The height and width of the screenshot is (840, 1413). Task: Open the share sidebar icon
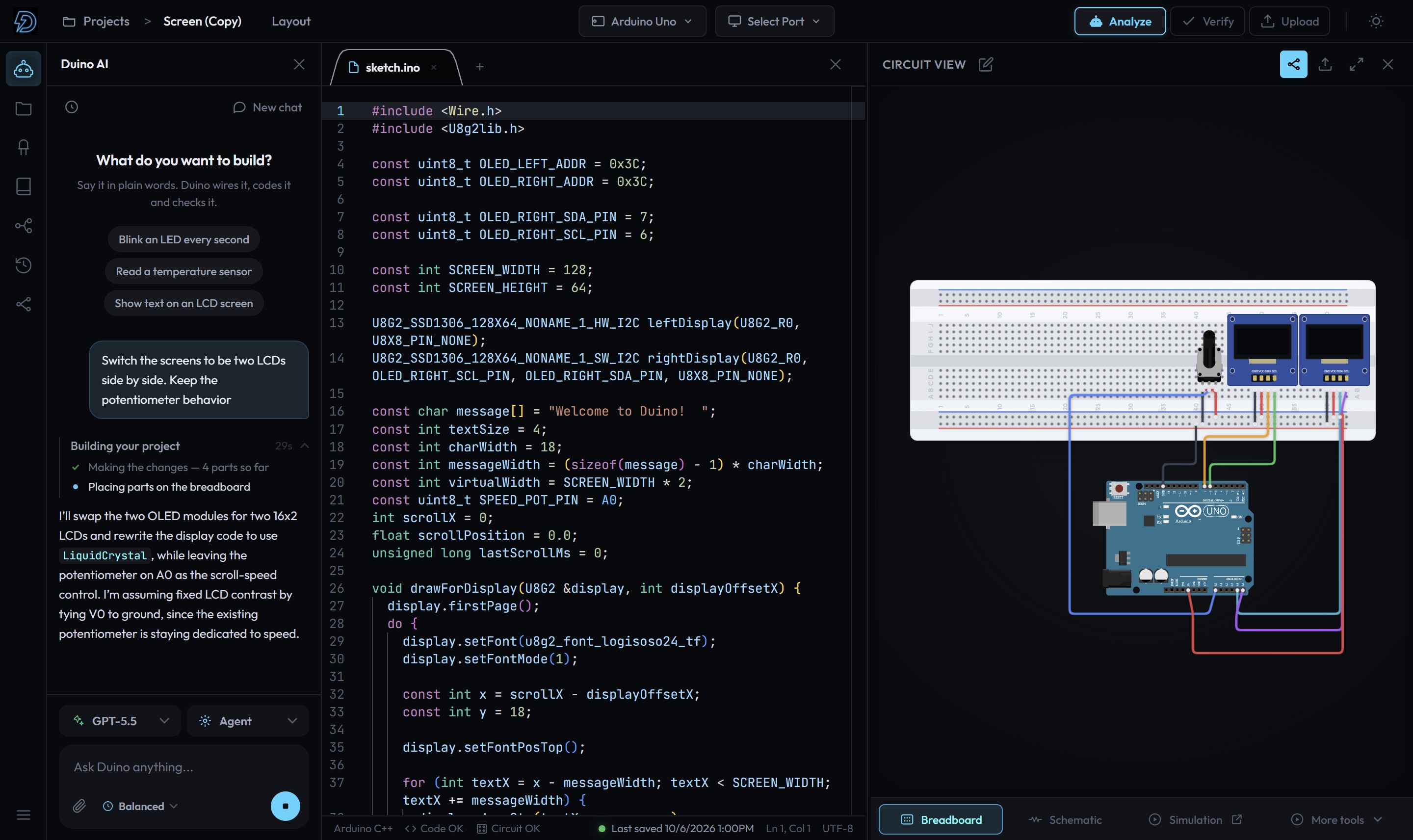23,304
